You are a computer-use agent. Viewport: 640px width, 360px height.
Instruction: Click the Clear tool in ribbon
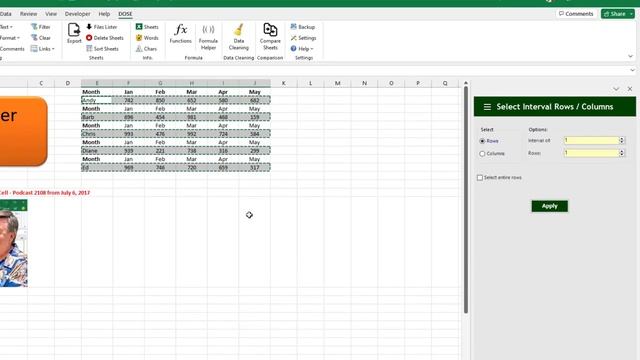pyautogui.click(x=41, y=38)
